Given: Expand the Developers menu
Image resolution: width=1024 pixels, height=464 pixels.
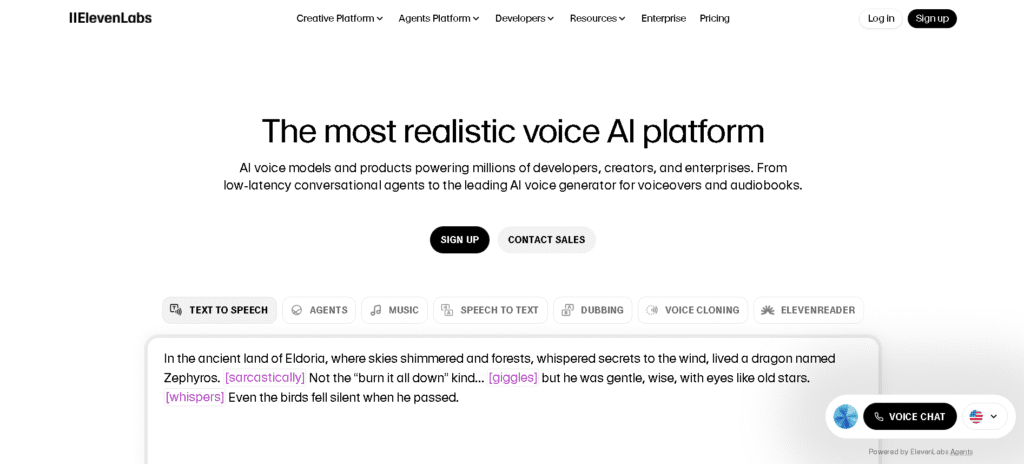Looking at the screenshot, I should coord(524,18).
